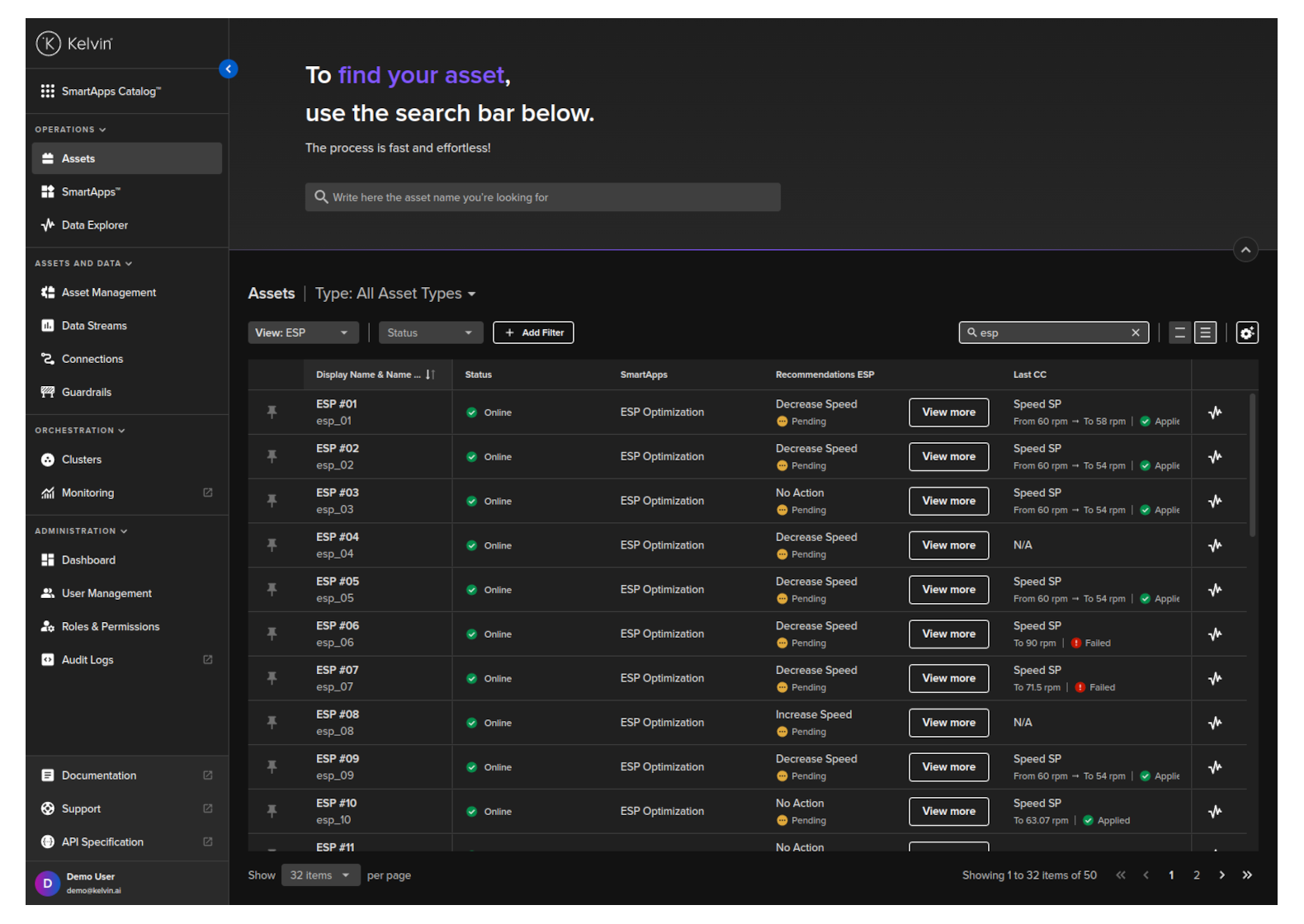Toggle the pin on ESP #09 row
Image resolution: width=1304 pixels, height=924 pixels.
click(x=272, y=766)
